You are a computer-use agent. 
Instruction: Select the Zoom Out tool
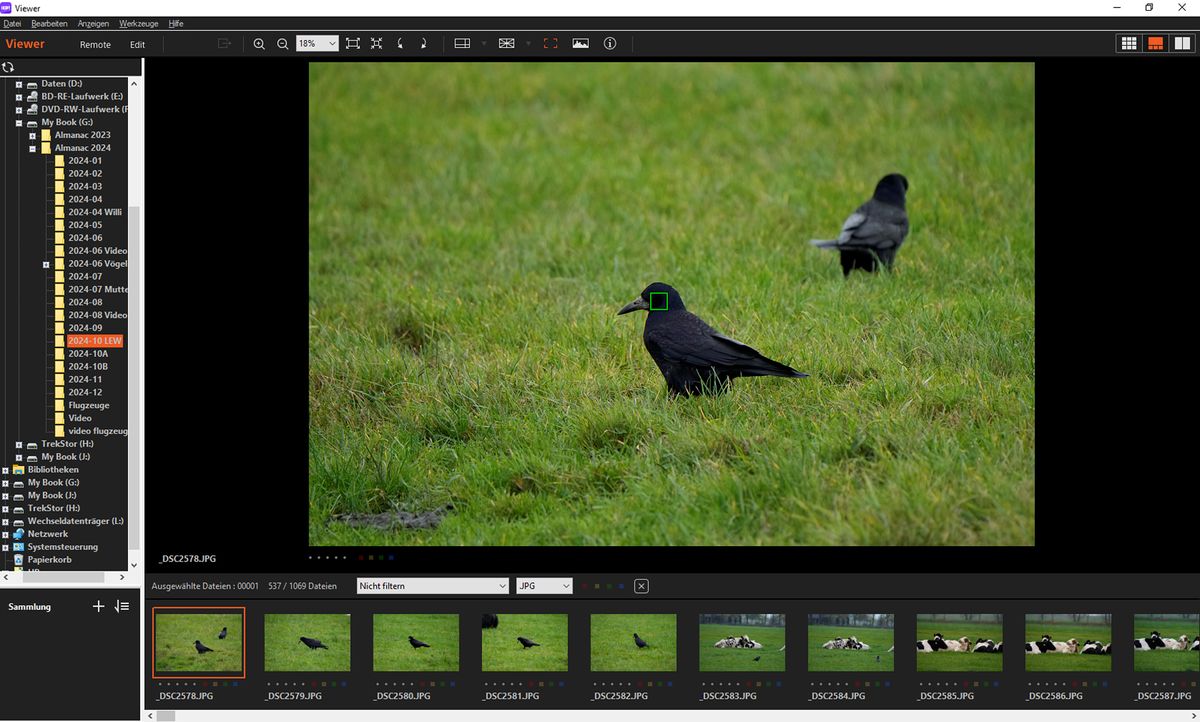click(x=283, y=43)
